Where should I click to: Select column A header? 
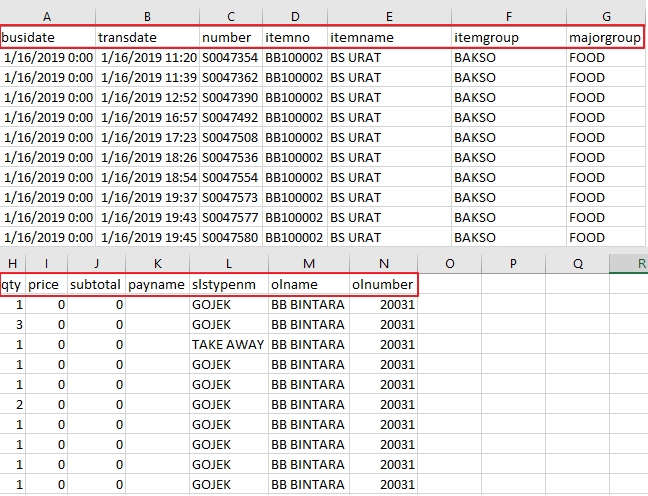pos(48,16)
